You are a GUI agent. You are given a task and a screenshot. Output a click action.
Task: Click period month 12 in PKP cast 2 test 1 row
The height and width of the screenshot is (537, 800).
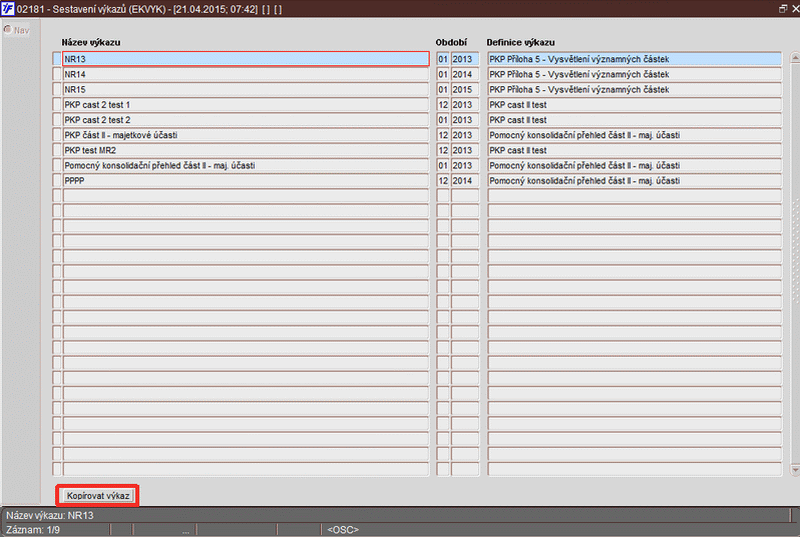(x=443, y=105)
